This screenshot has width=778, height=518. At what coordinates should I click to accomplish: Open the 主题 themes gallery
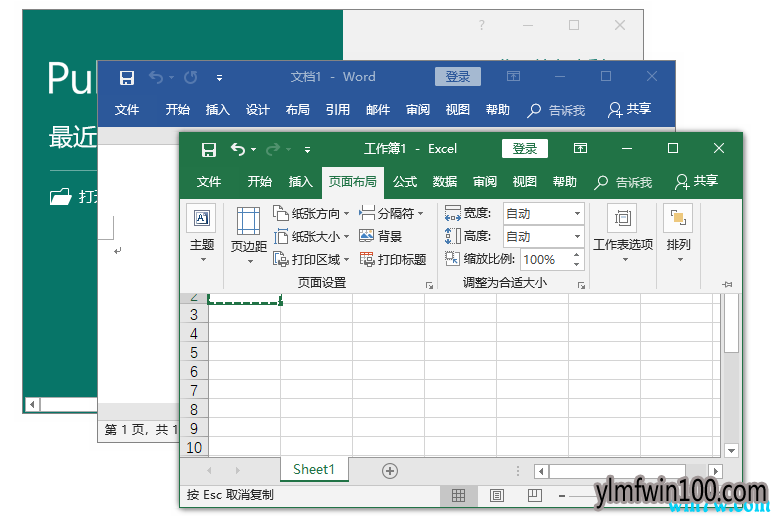point(202,233)
